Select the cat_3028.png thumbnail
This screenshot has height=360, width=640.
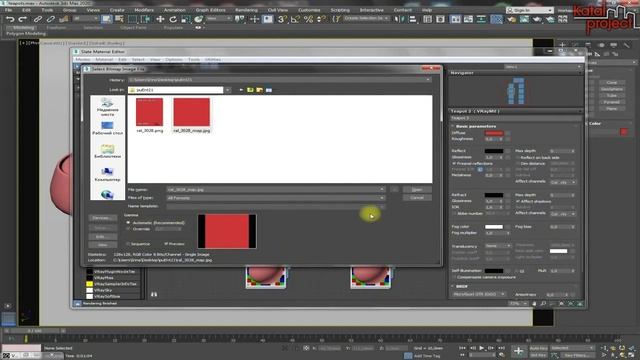[149, 115]
